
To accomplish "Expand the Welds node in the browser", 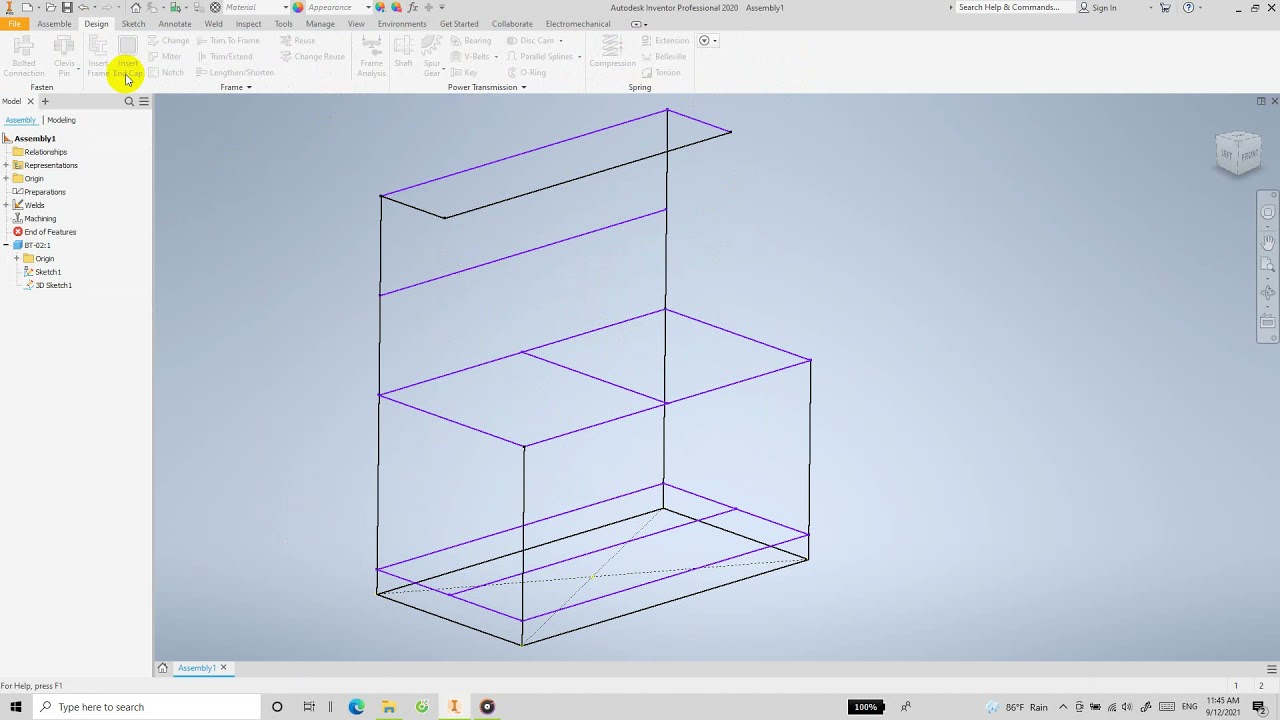I will [6, 205].
